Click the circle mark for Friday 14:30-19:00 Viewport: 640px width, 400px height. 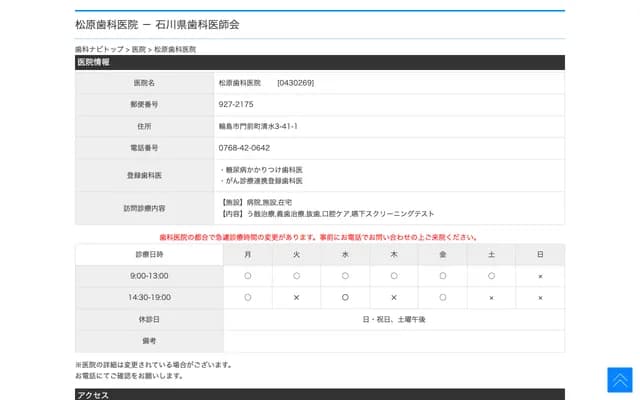pos(443,298)
